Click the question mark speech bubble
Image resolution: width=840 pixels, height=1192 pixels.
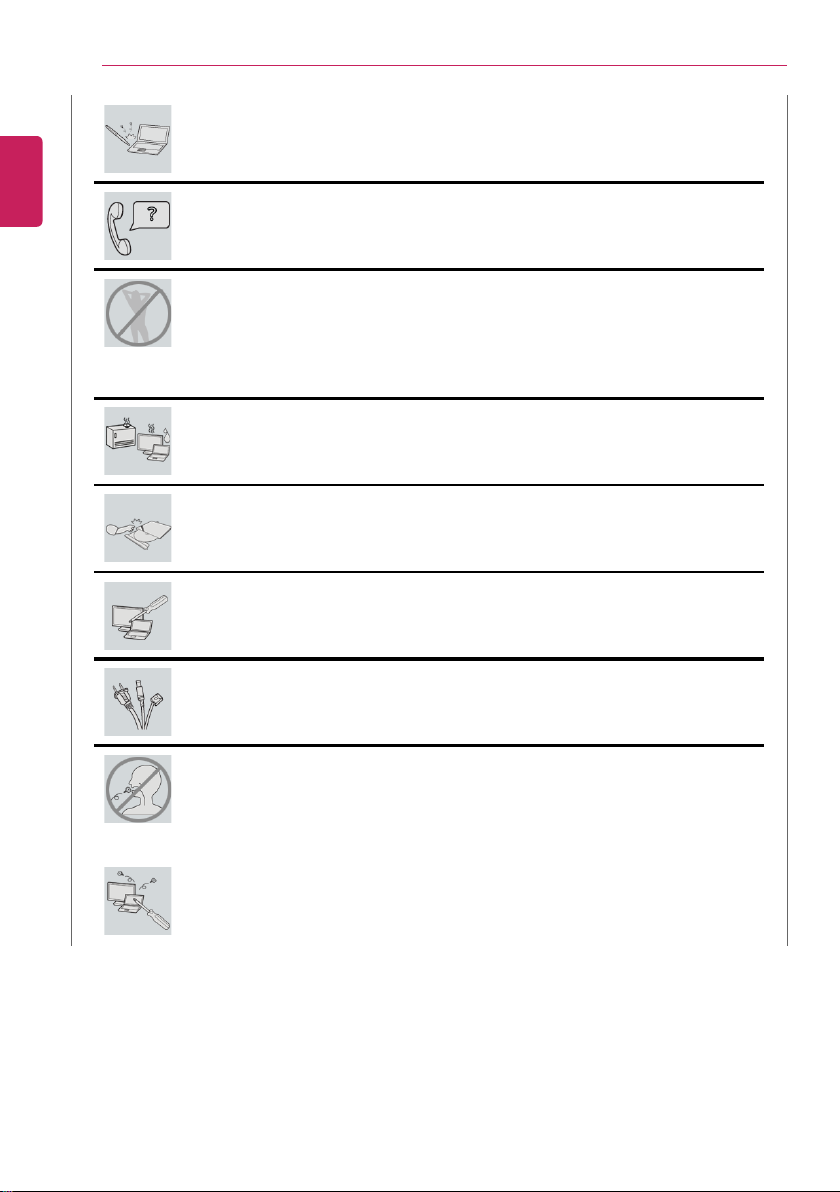pyautogui.click(x=151, y=215)
